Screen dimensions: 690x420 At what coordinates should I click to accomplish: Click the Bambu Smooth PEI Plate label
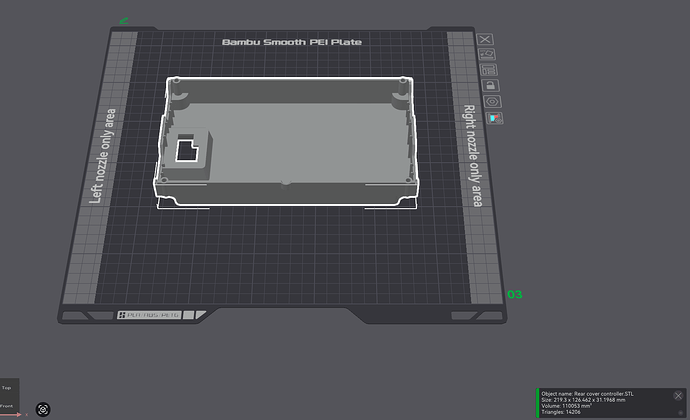(292, 42)
